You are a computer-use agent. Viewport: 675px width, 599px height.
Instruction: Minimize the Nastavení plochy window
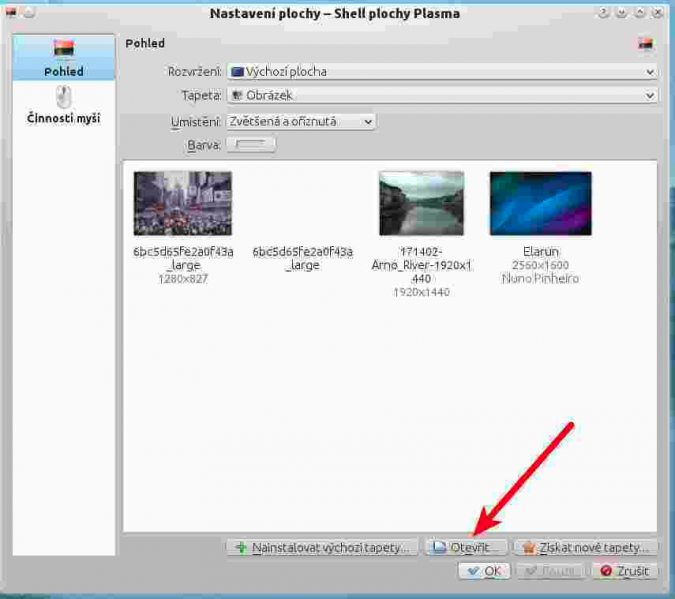point(621,13)
